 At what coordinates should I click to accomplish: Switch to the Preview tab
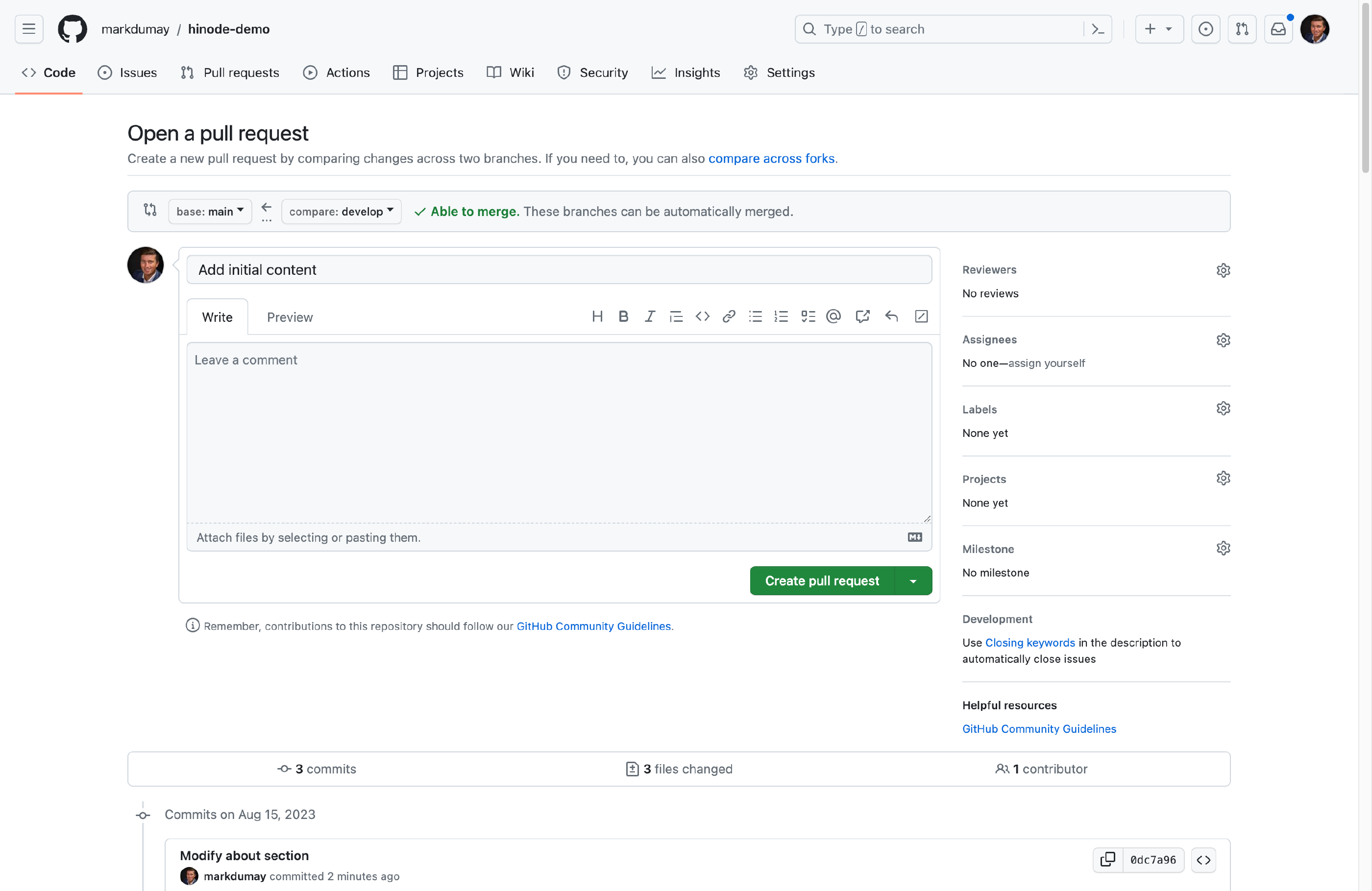pyautogui.click(x=290, y=317)
